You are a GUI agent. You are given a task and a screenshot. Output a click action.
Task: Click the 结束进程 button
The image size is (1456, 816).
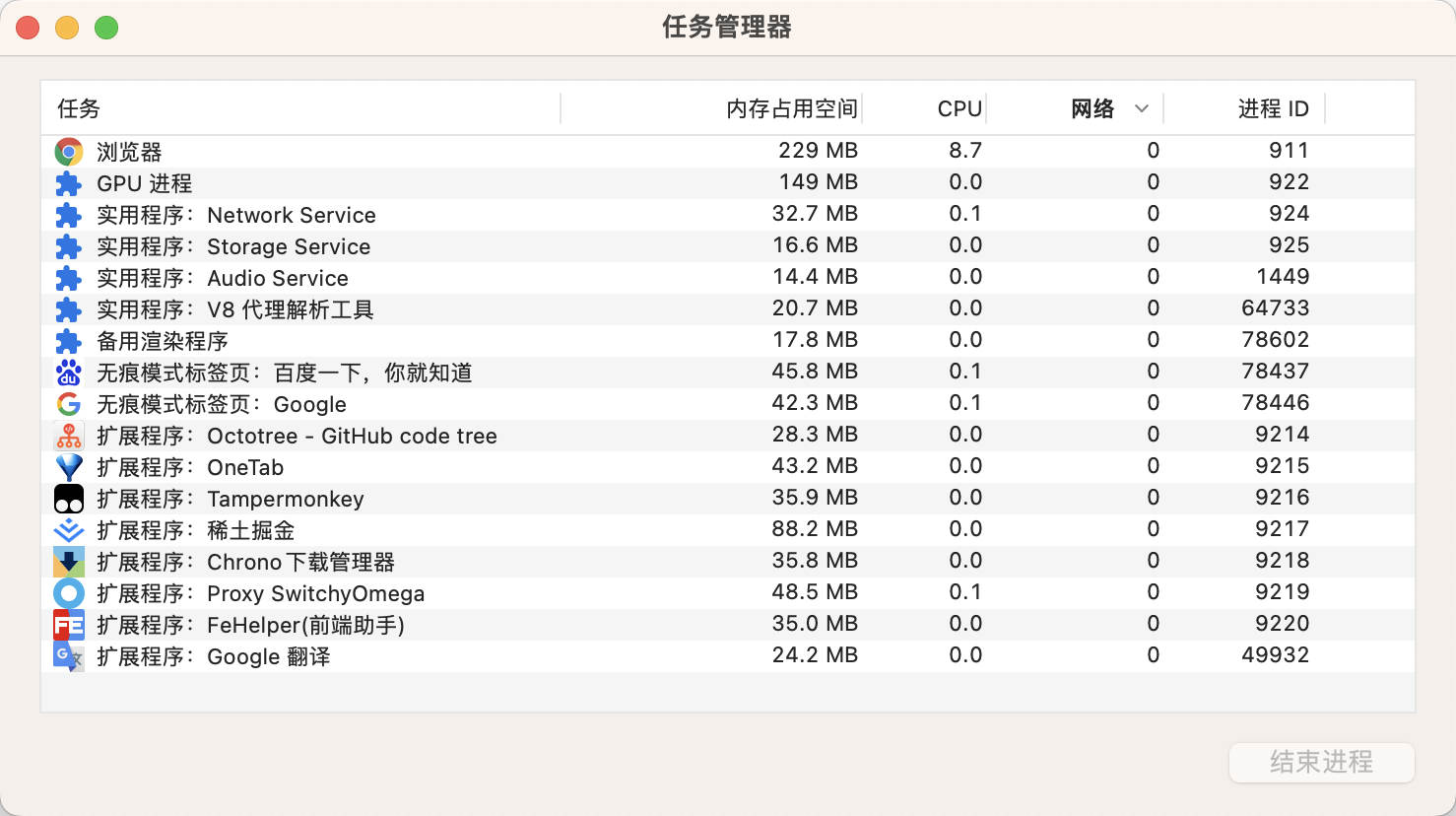[1322, 762]
